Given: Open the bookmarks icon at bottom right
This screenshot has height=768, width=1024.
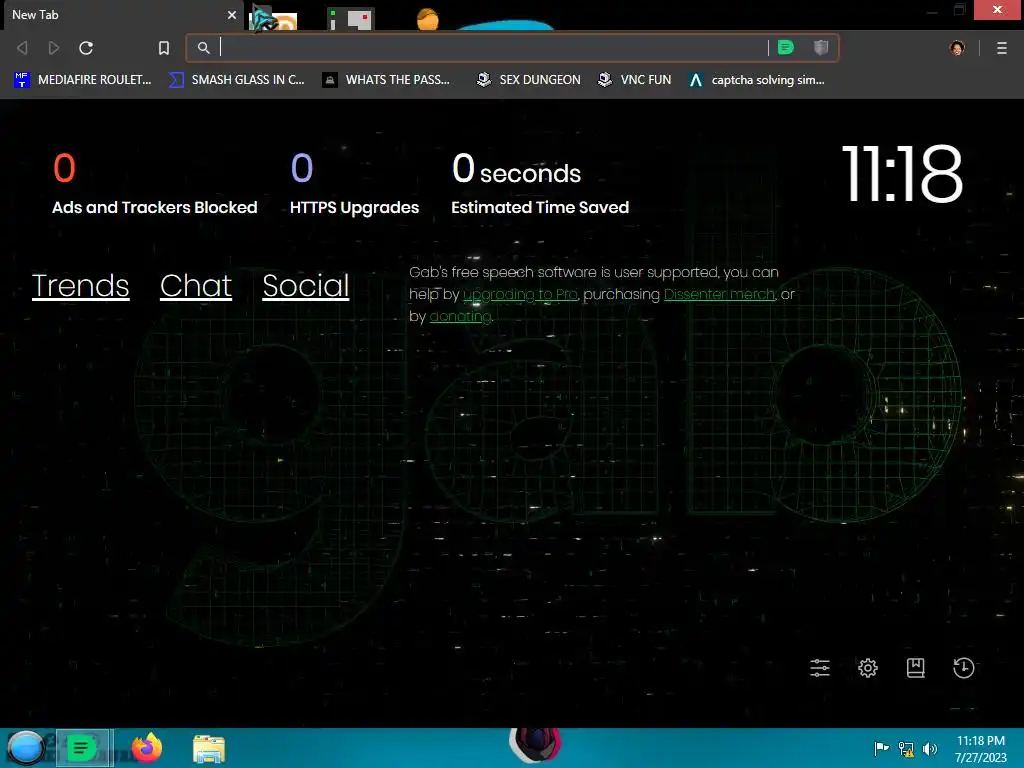Looking at the screenshot, I should (x=916, y=668).
